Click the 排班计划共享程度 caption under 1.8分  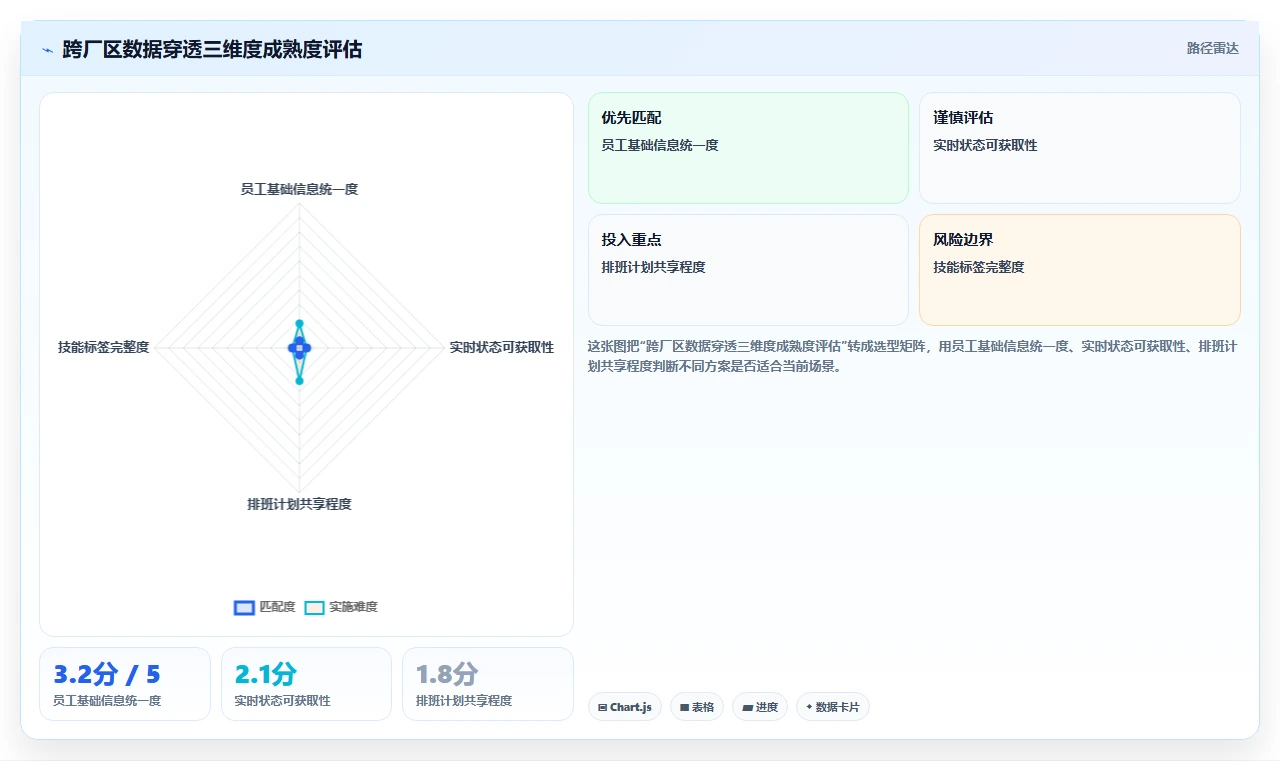click(x=464, y=701)
